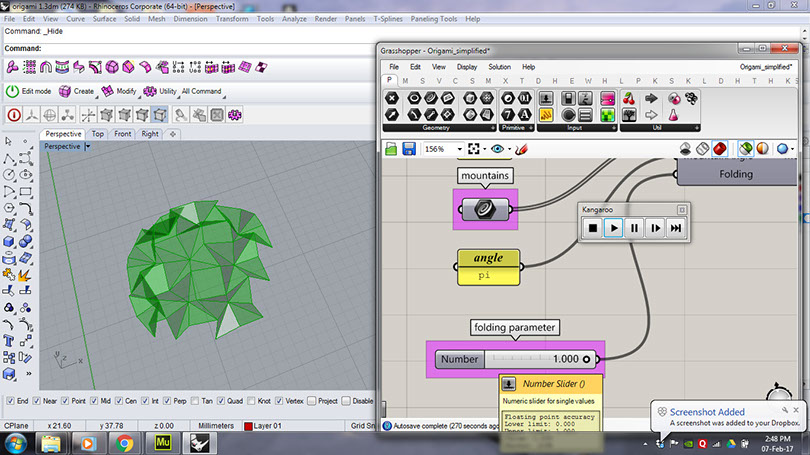Switch to Right viewport tab

tap(150, 134)
